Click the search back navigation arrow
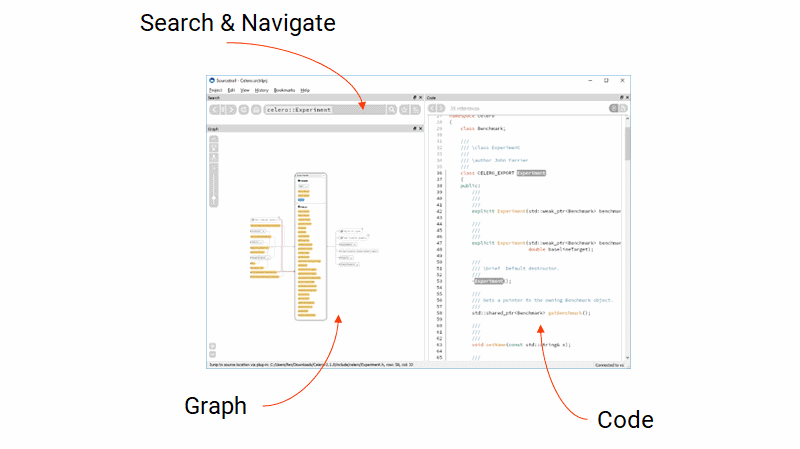Screen dimensions: 800x449 [215, 109]
